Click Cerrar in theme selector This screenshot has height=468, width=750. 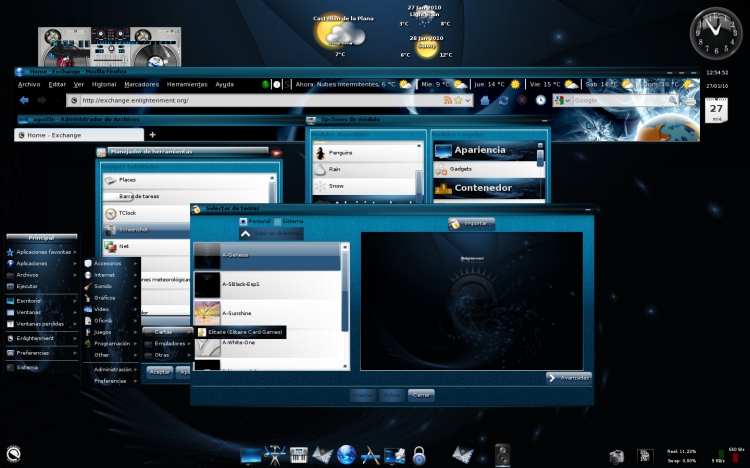421,395
